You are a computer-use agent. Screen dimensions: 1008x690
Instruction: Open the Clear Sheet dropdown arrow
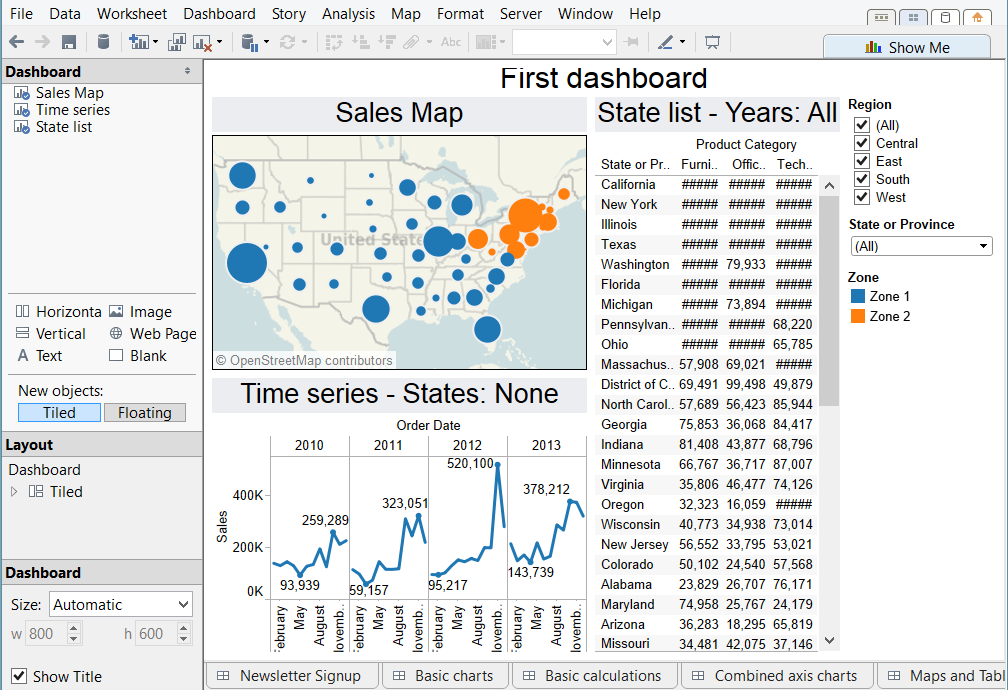click(220, 42)
